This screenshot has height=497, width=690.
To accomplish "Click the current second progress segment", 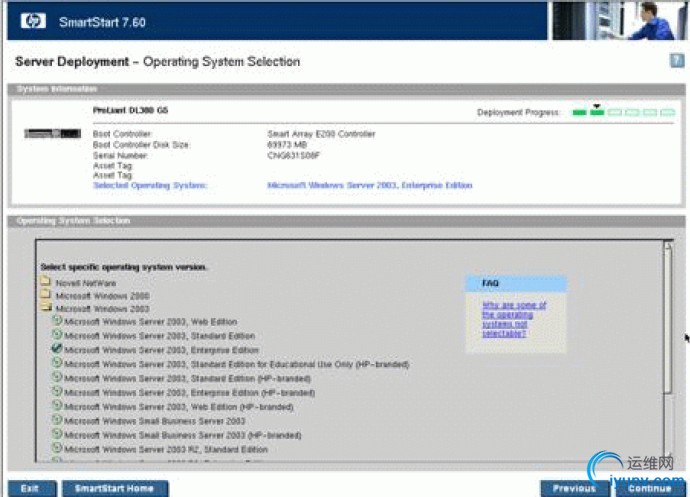I will coord(597,113).
